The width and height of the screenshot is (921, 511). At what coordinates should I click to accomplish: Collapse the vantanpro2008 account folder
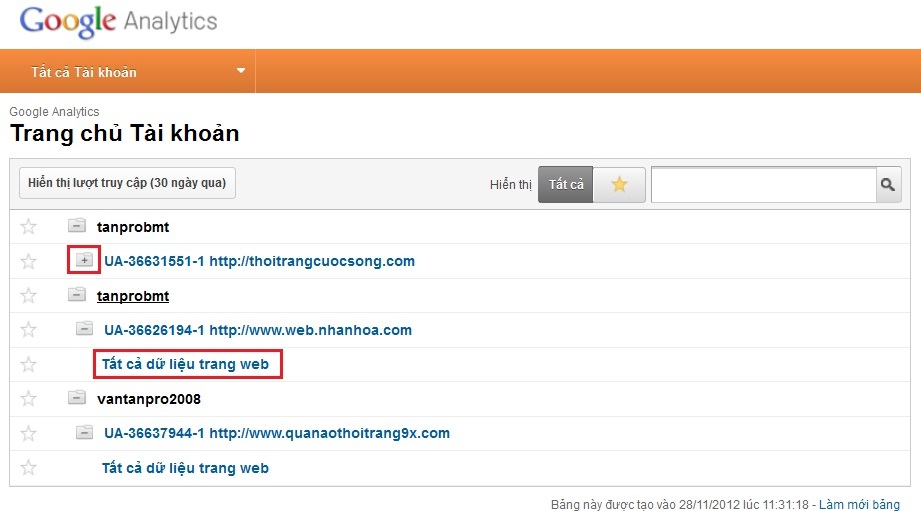[76, 398]
